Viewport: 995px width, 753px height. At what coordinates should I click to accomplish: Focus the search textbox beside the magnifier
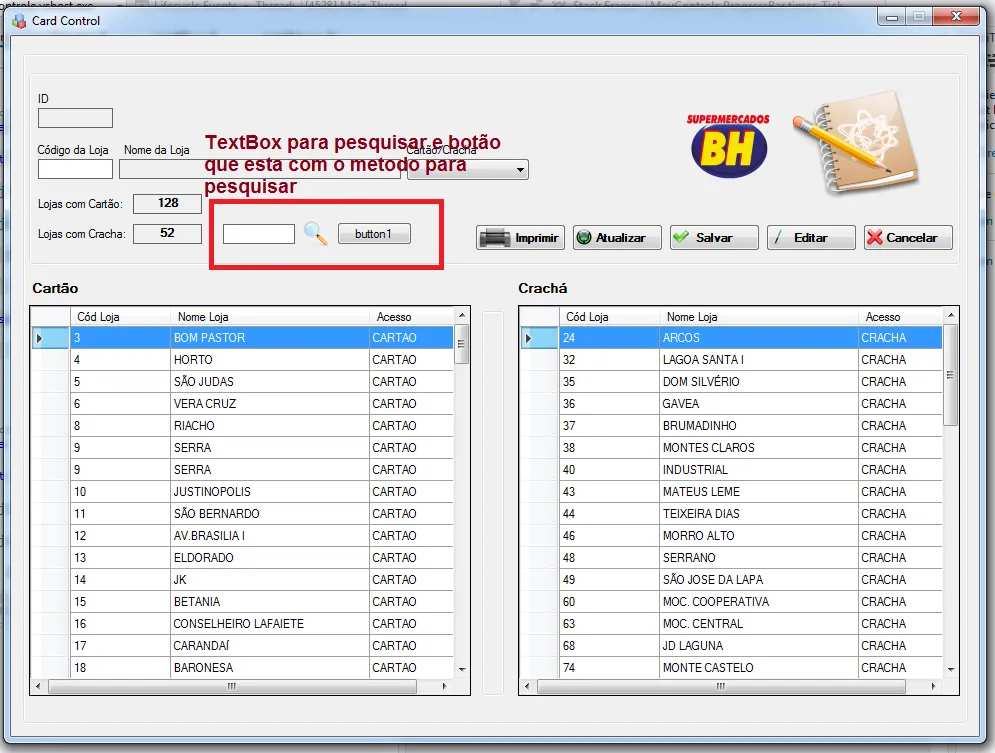(x=259, y=233)
